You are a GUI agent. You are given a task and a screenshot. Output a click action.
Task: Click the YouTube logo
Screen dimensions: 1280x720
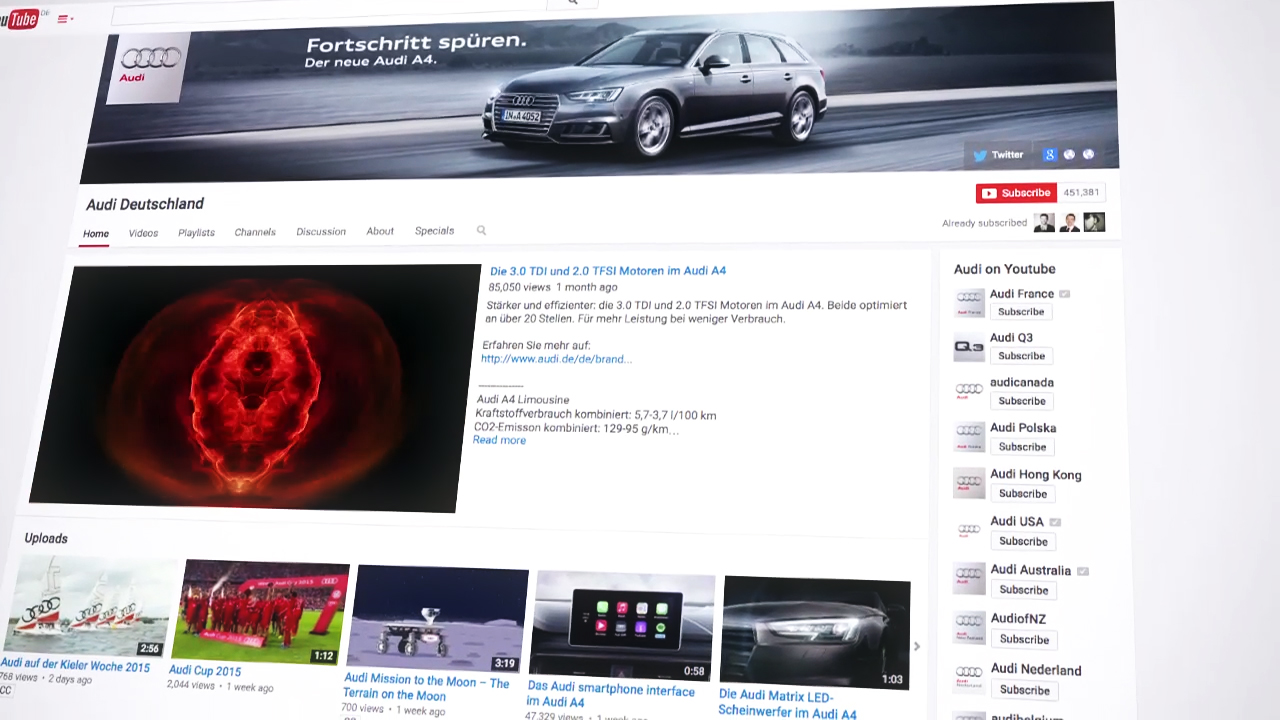[x=19, y=19]
